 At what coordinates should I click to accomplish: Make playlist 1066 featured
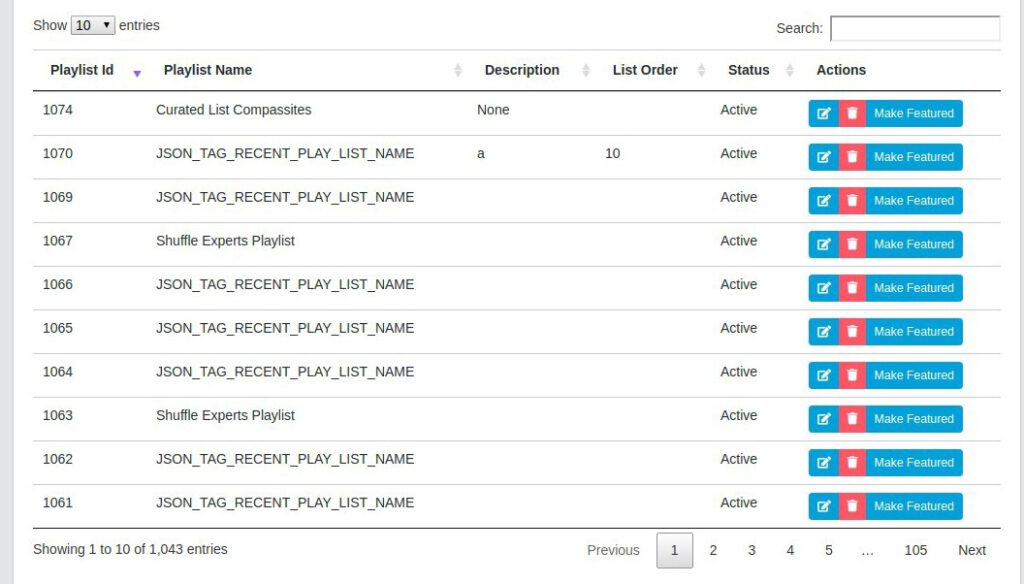point(914,288)
